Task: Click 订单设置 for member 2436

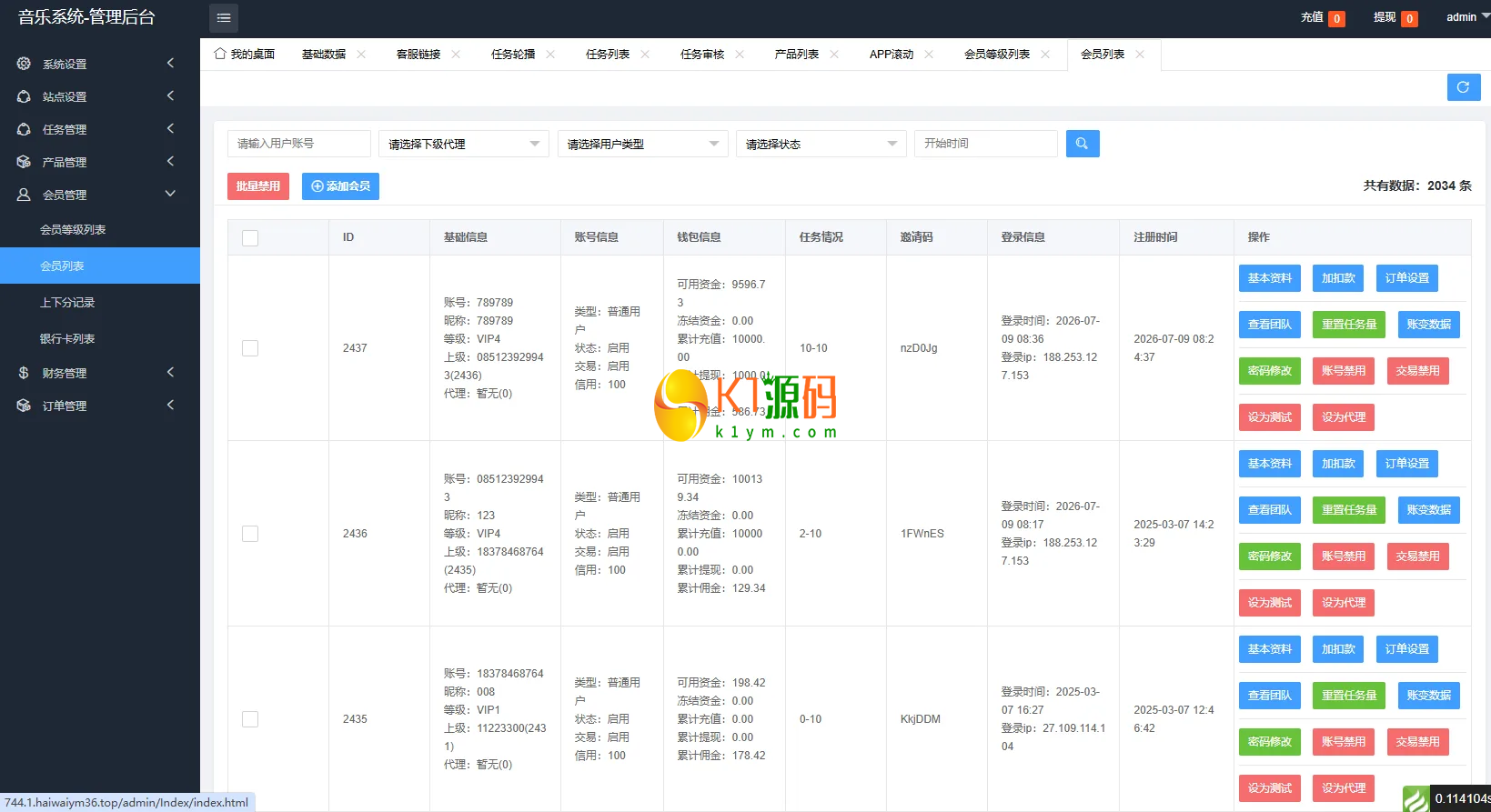Action: coord(1407,464)
